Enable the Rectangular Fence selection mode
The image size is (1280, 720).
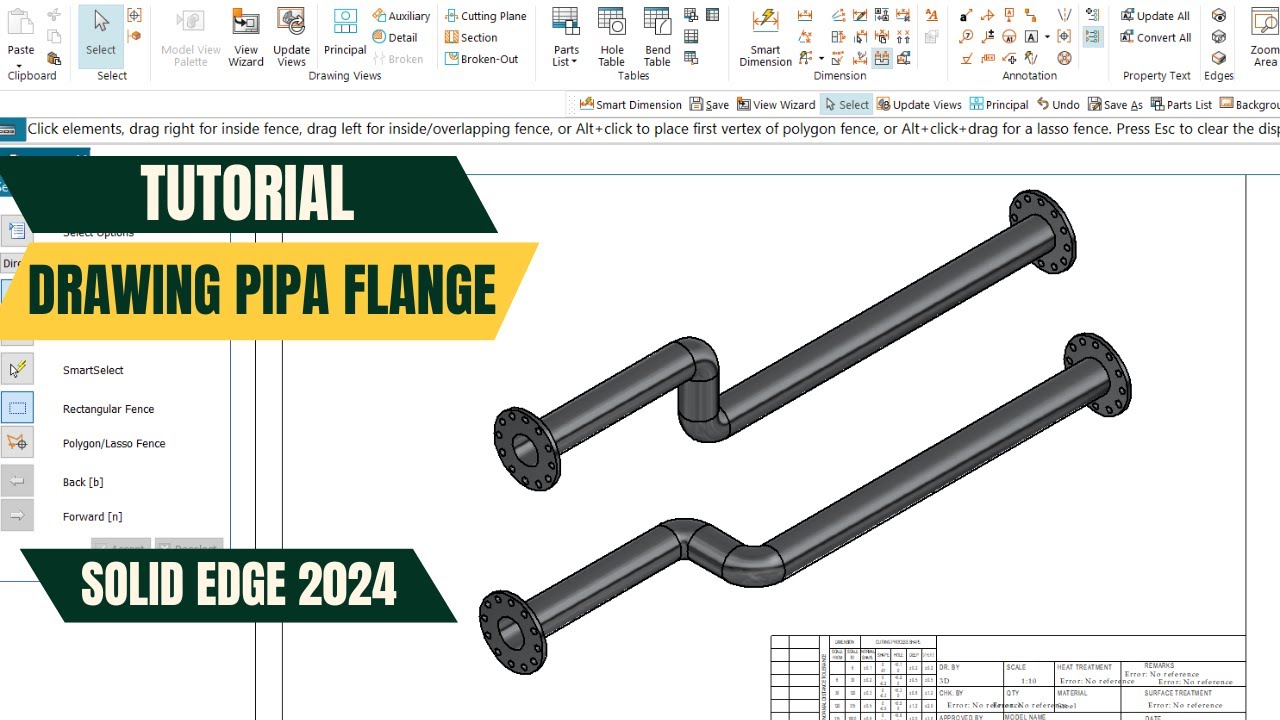click(17, 408)
